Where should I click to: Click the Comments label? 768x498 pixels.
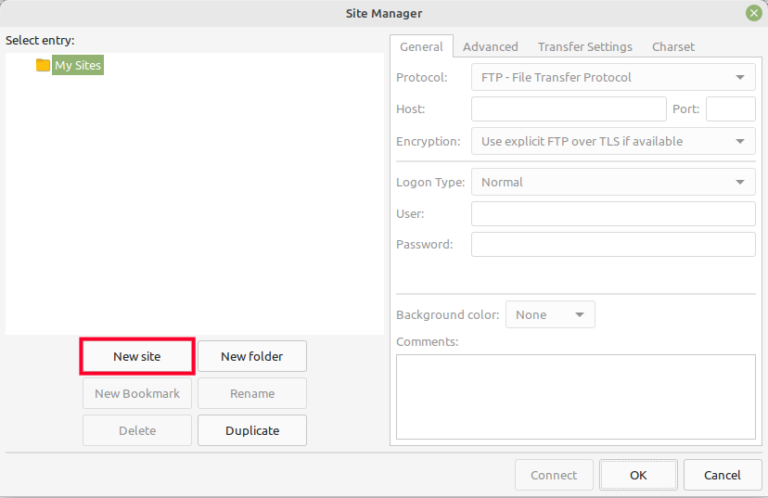point(427,341)
